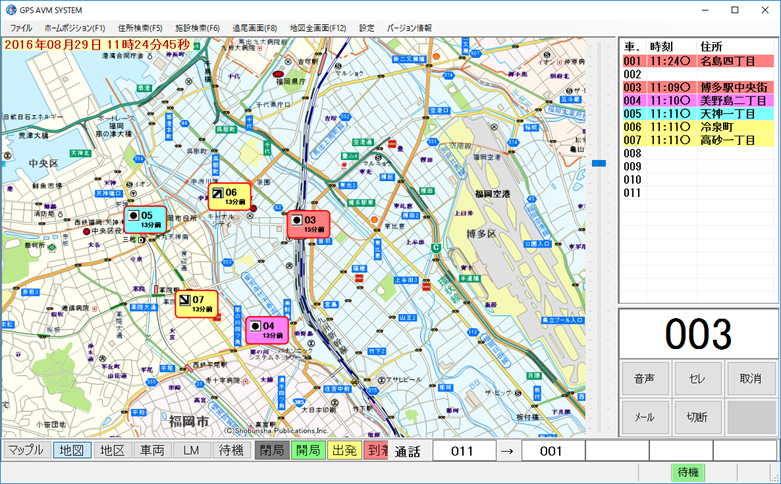Click the red vehicle 03 marker
The image size is (781, 484).
[308, 224]
